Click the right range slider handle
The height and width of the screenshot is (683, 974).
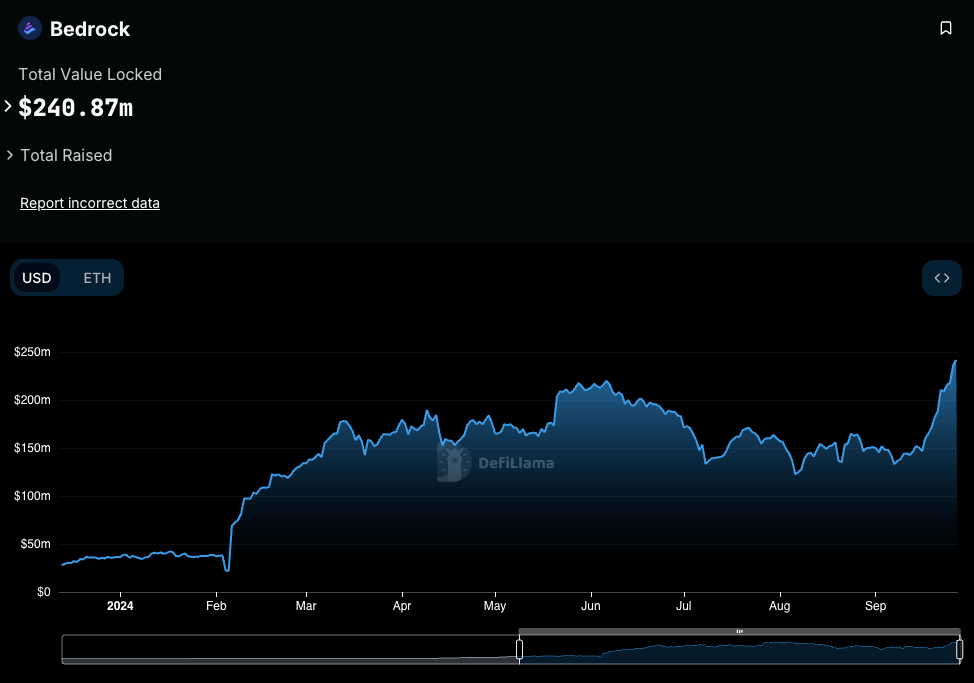(x=959, y=649)
